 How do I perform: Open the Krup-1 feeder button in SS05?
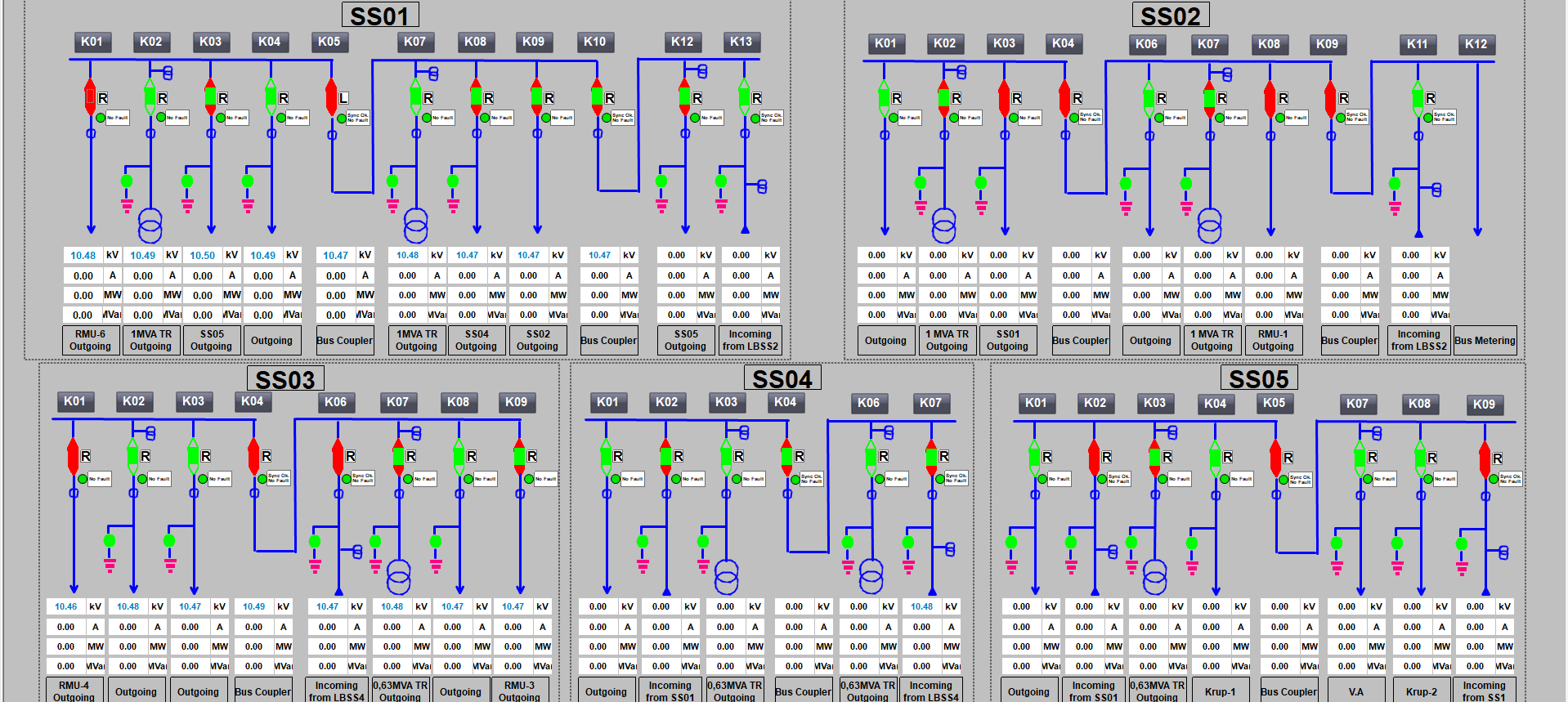click(1220, 691)
